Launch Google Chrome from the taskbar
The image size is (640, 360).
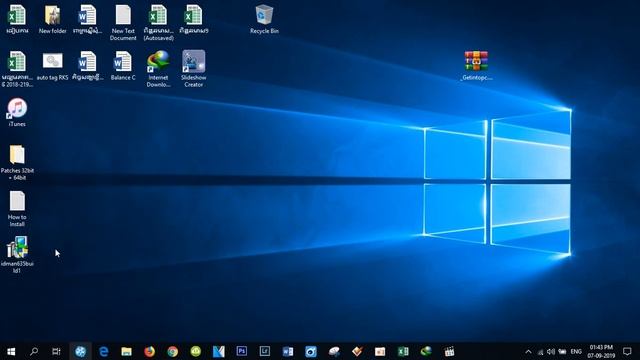(173, 351)
